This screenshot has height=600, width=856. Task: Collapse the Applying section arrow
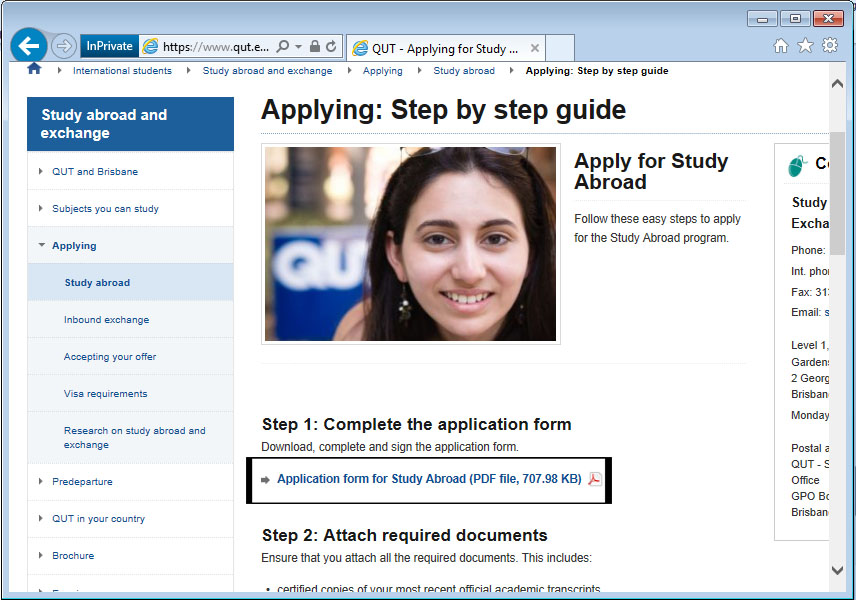click(x=41, y=245)
